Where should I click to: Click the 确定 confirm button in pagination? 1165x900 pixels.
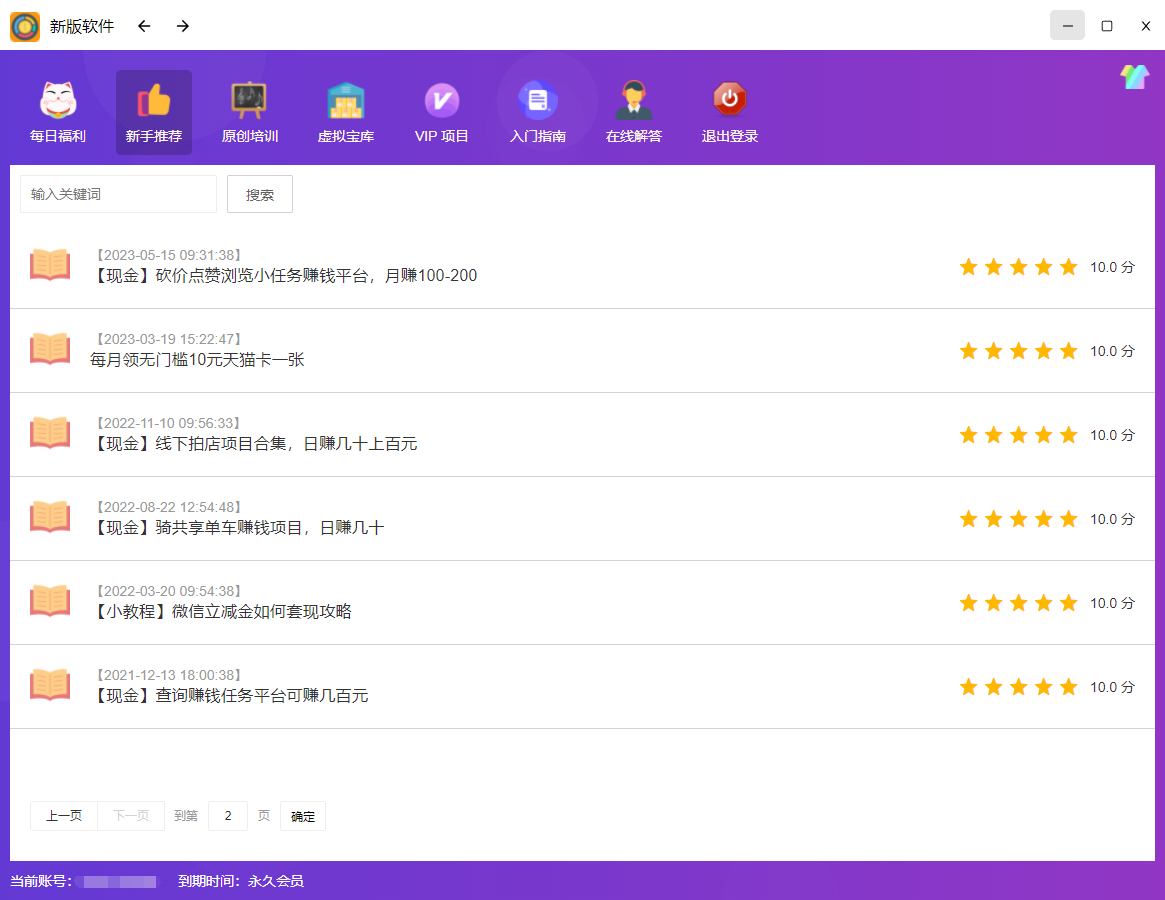pyautogui.click(x=302, y=816)
